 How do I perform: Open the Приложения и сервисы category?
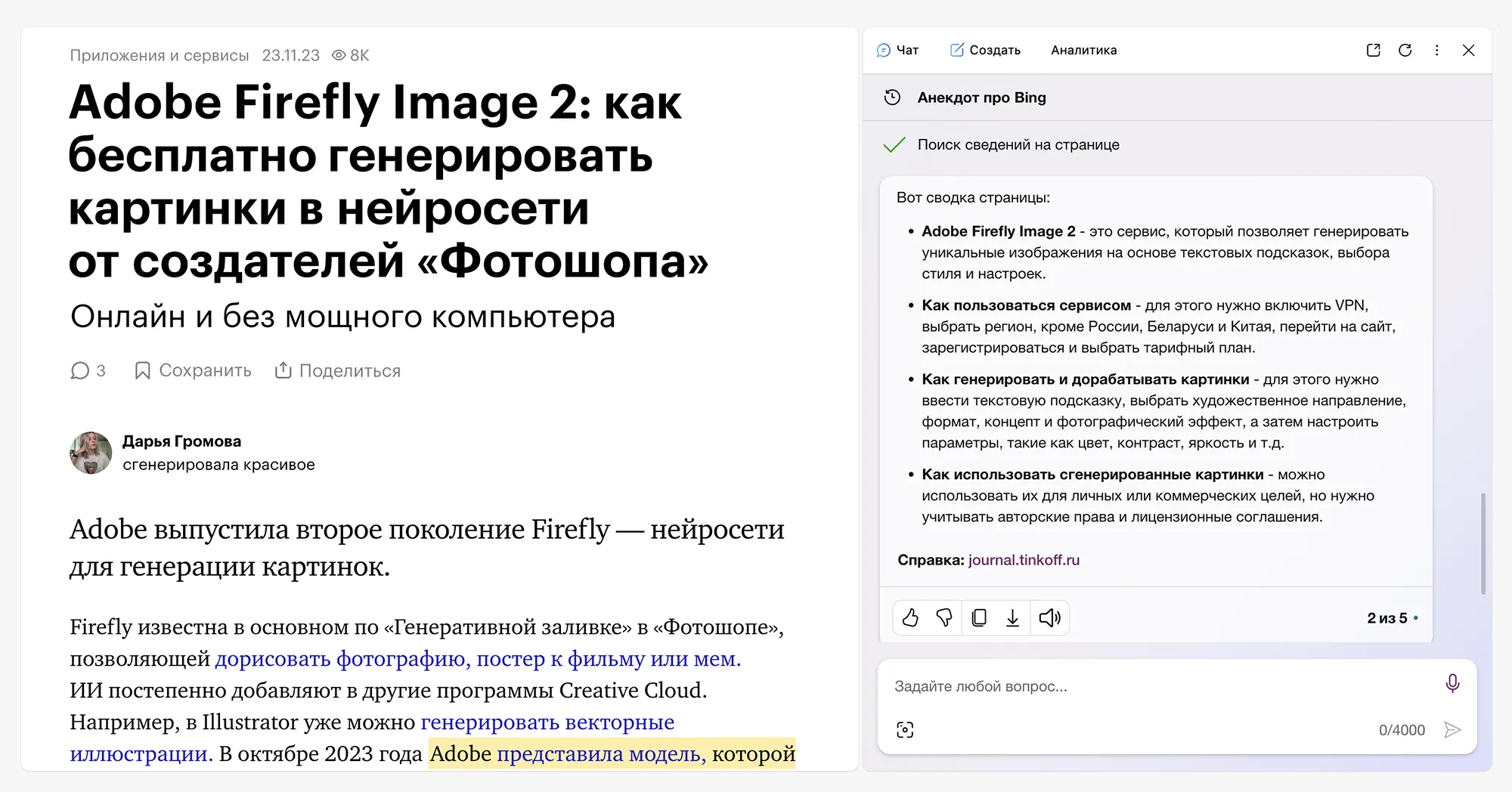click(x=160, y=55)
